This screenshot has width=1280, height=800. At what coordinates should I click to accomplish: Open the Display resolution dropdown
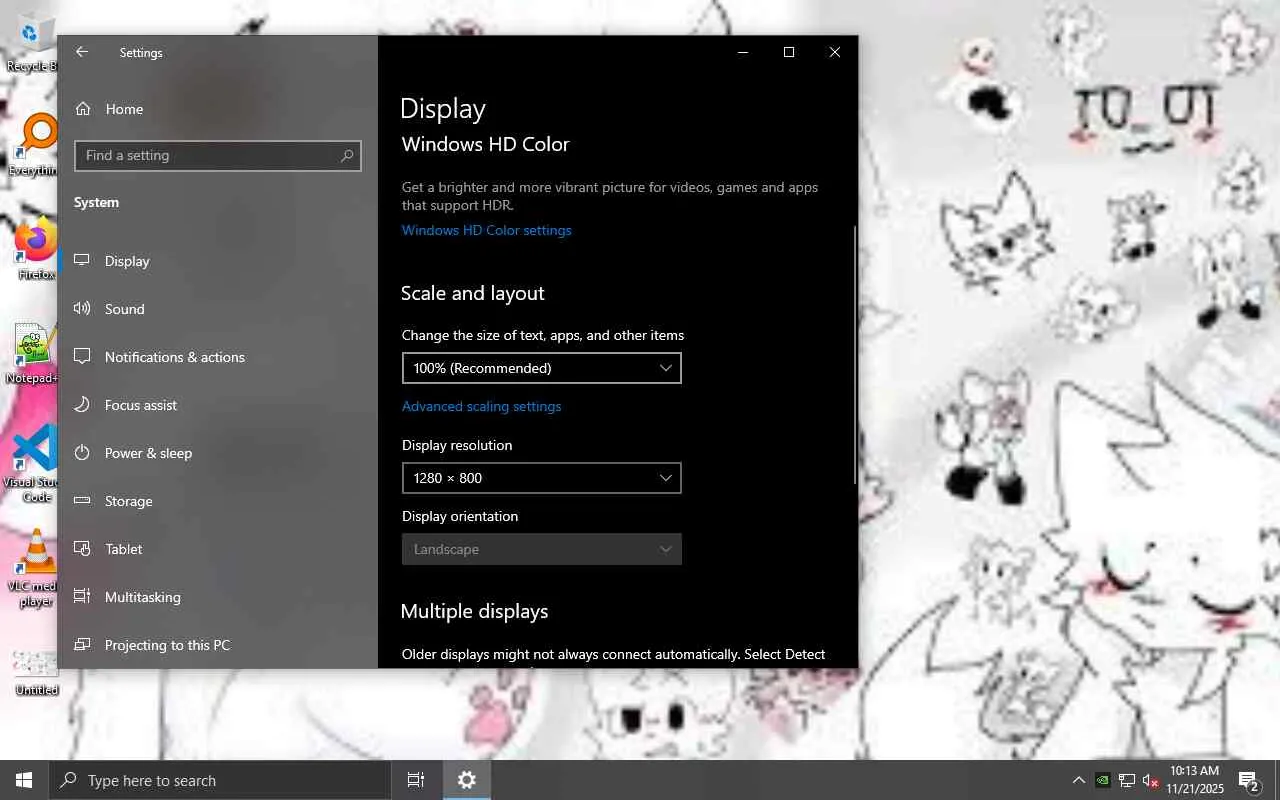(541, 478)
